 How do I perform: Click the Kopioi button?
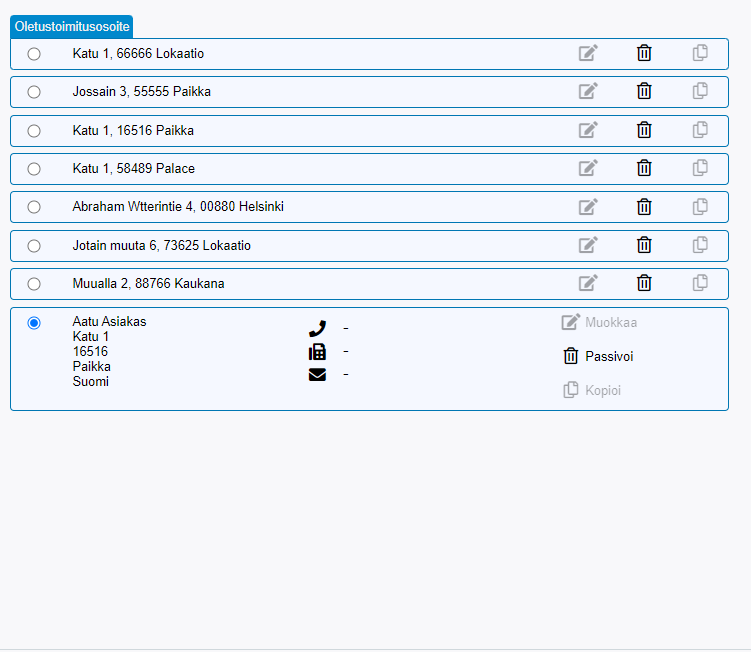[592, 390]
